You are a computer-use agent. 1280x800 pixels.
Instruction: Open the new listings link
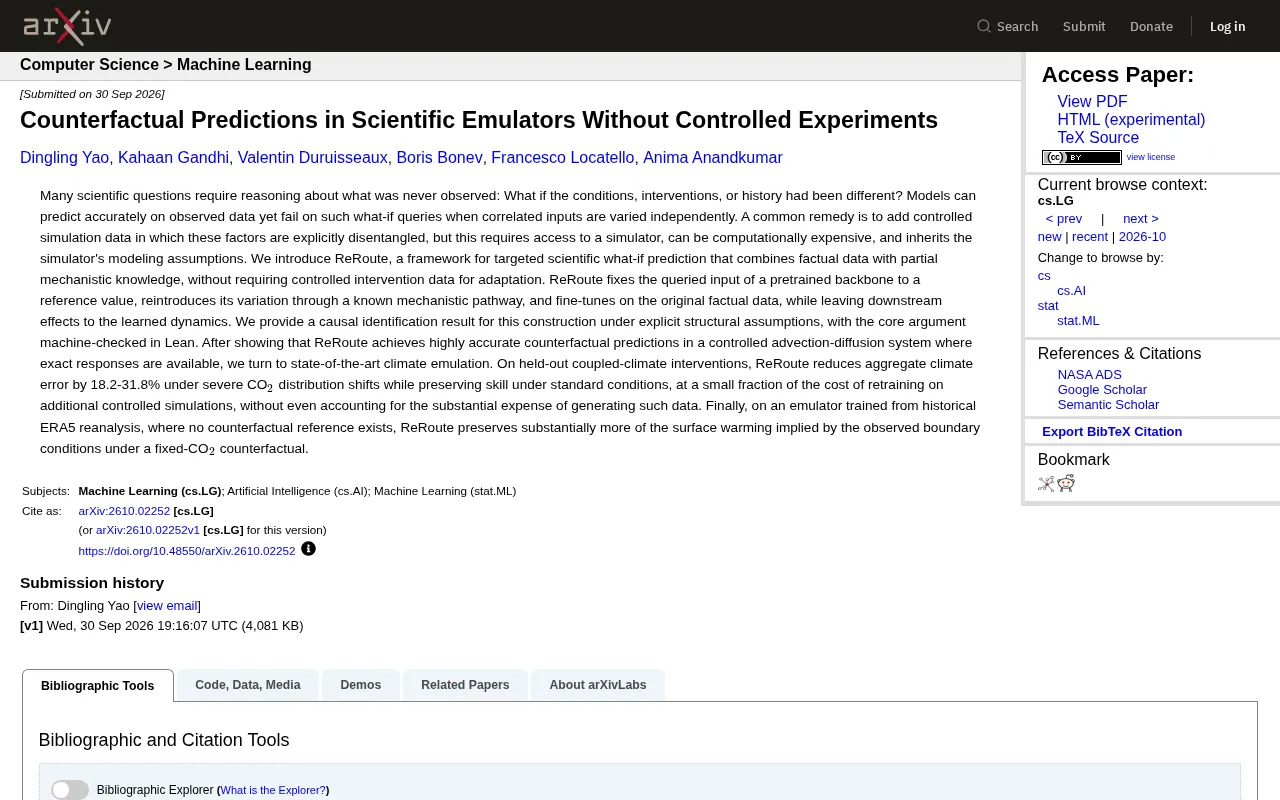coord(1050,237)
